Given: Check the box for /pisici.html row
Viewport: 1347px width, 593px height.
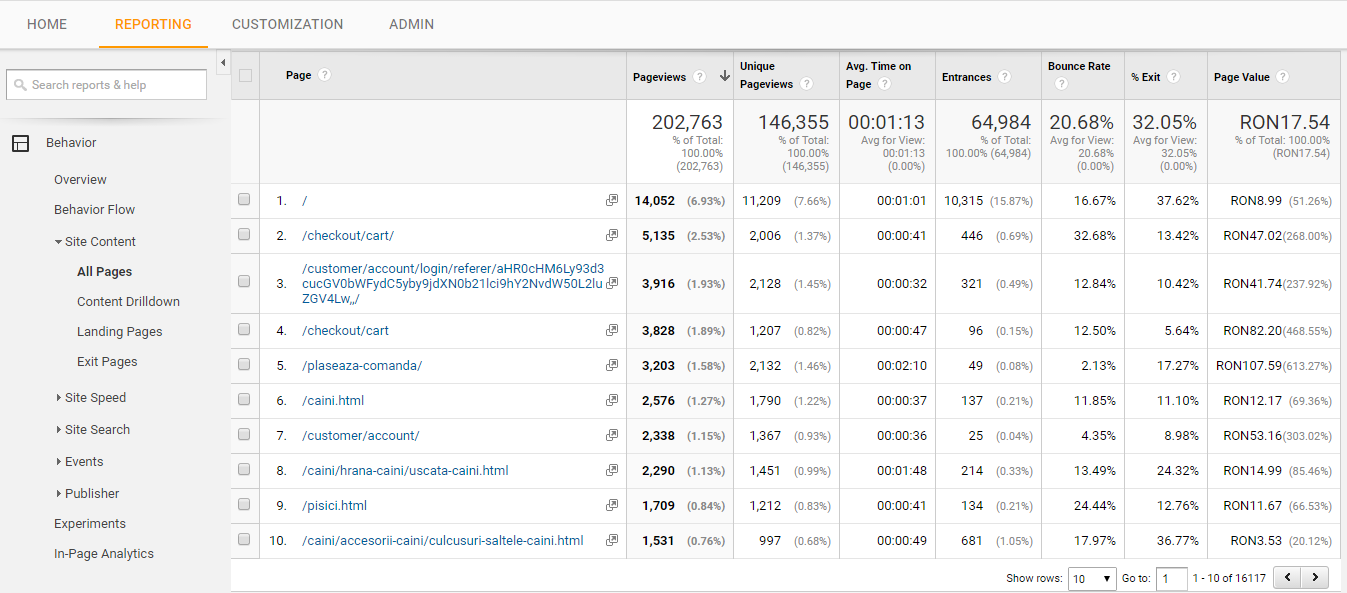Looking at the screenshot, I should [x=244, y=505].
